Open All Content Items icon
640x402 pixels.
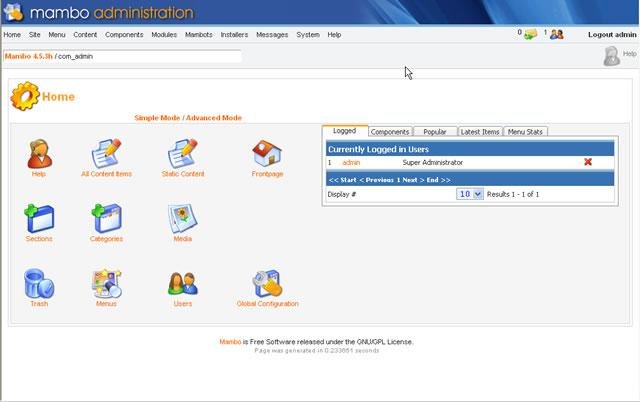tap(106, 153)
